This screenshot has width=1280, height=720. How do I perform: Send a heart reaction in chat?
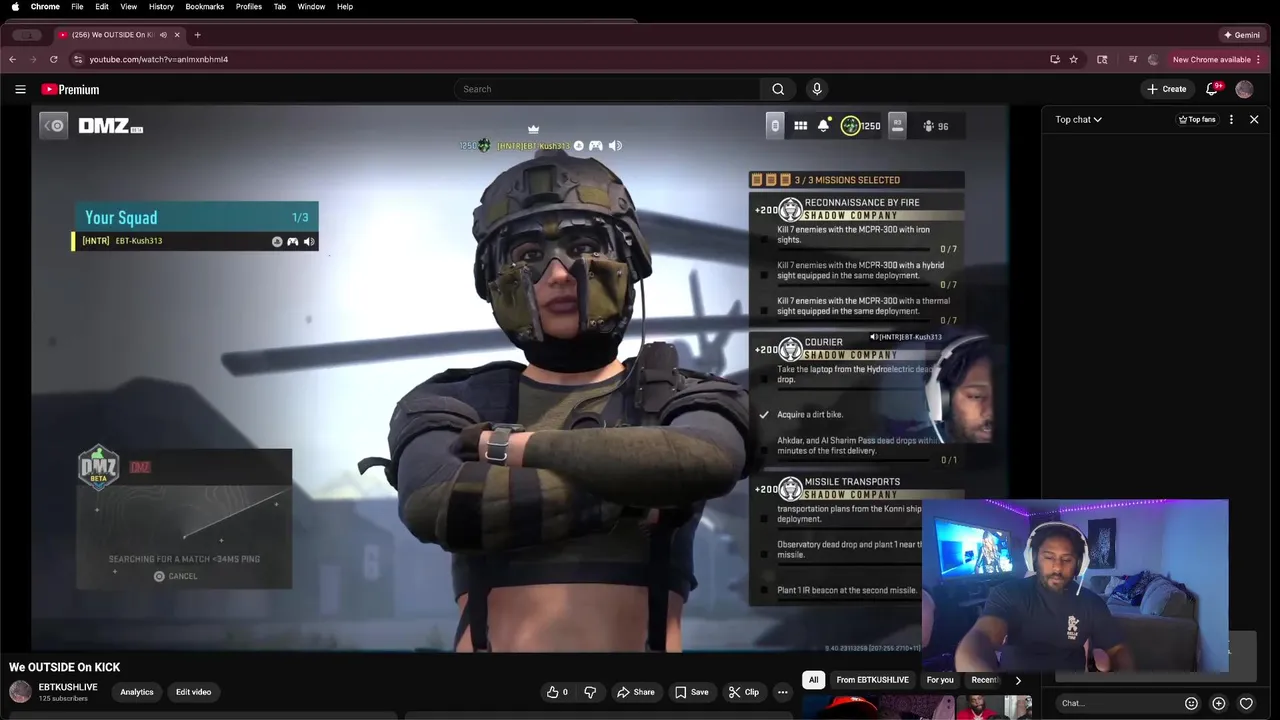1246,703
